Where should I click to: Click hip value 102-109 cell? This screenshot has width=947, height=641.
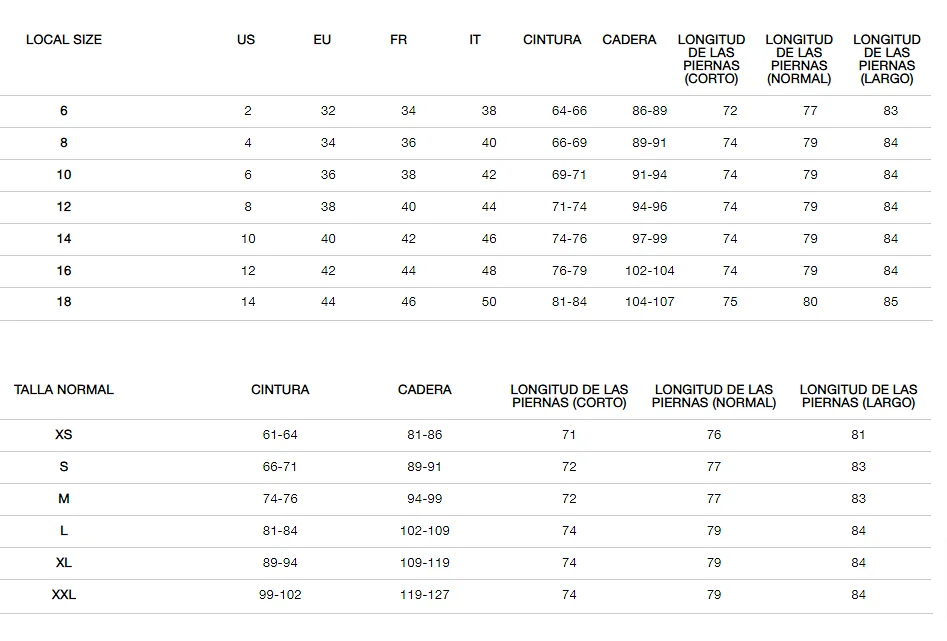pyautogui.click(x=425, y=530)
